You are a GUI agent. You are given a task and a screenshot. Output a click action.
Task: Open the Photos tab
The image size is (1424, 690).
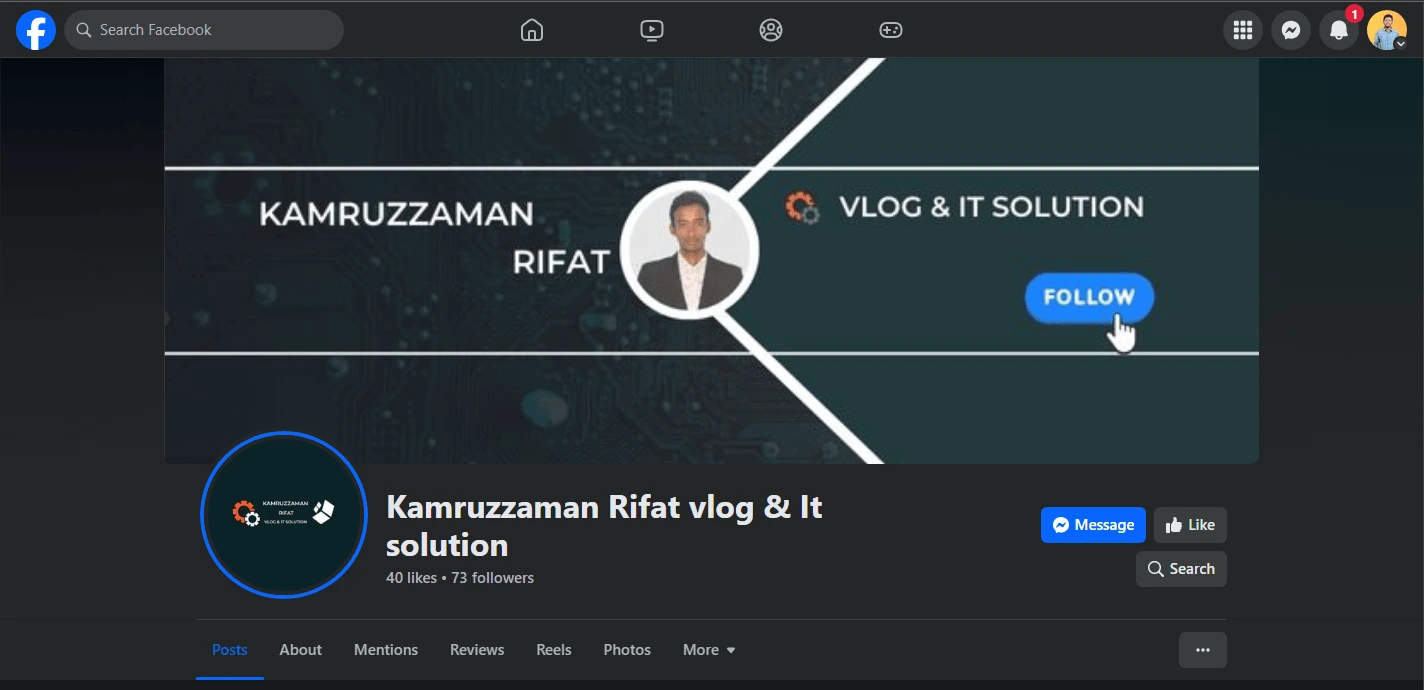627,650
